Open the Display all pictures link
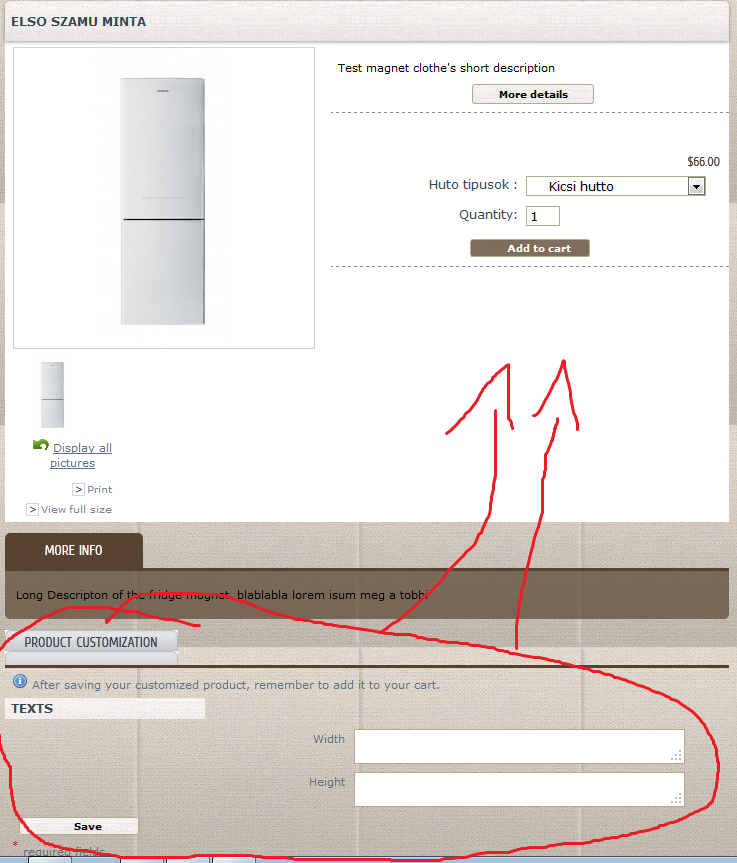 click(x=81, y=455)
